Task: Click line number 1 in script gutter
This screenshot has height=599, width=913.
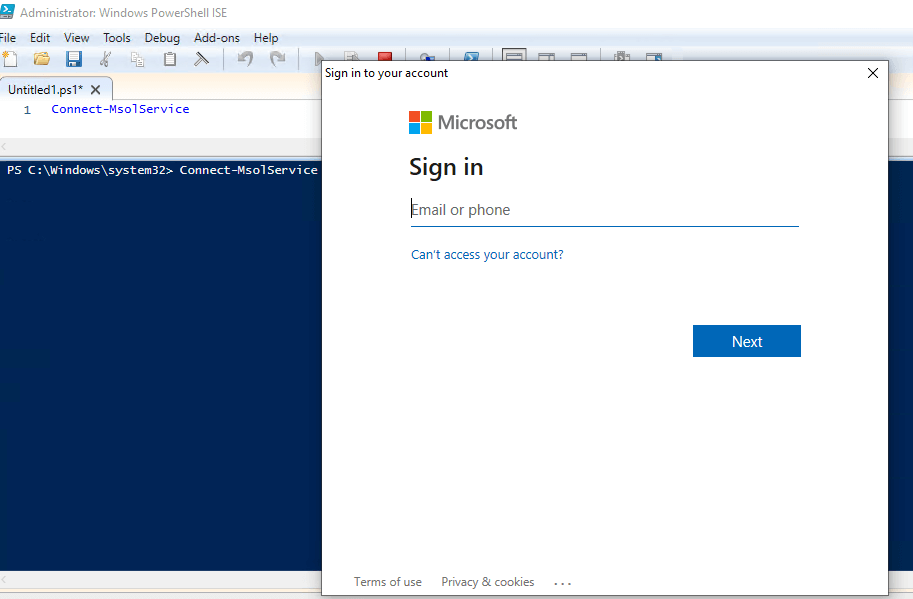Action: point(27,109)
